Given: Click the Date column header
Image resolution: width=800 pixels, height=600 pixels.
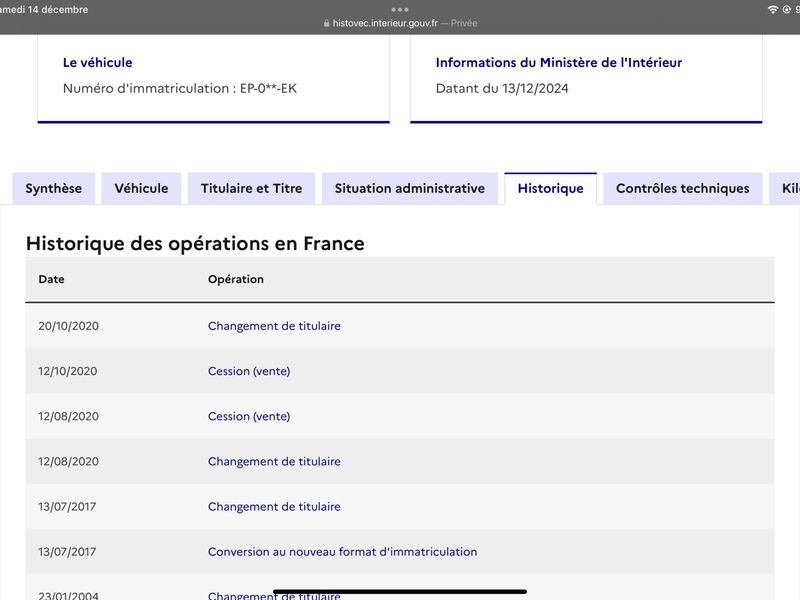Looking at the screenshot, I should [52, 279].
